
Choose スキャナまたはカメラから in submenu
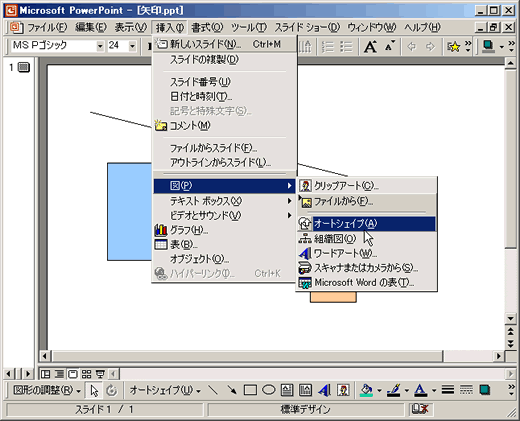(x=366, y=268)
